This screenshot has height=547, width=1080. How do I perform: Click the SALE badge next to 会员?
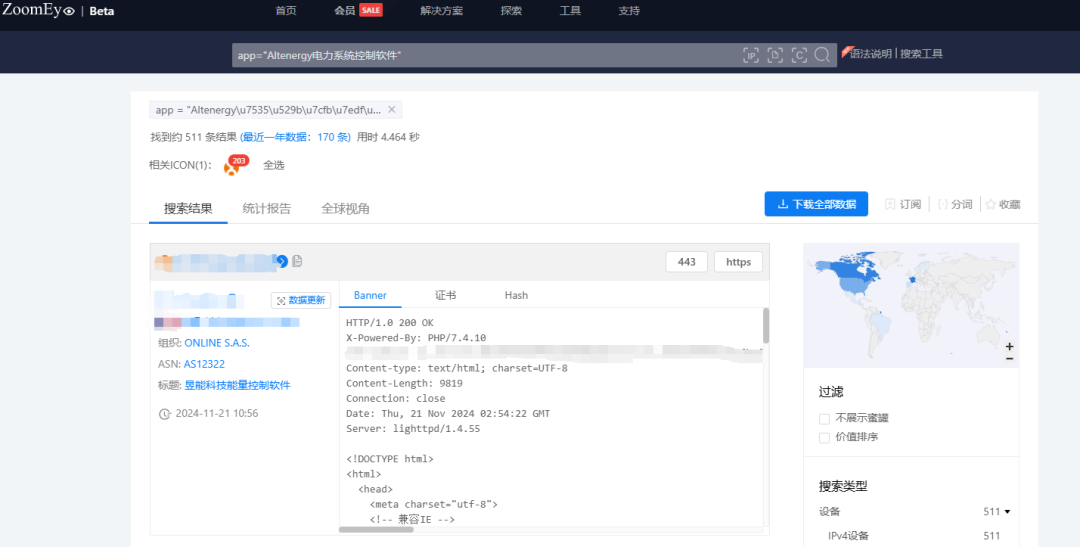click(x=371, y=10)
